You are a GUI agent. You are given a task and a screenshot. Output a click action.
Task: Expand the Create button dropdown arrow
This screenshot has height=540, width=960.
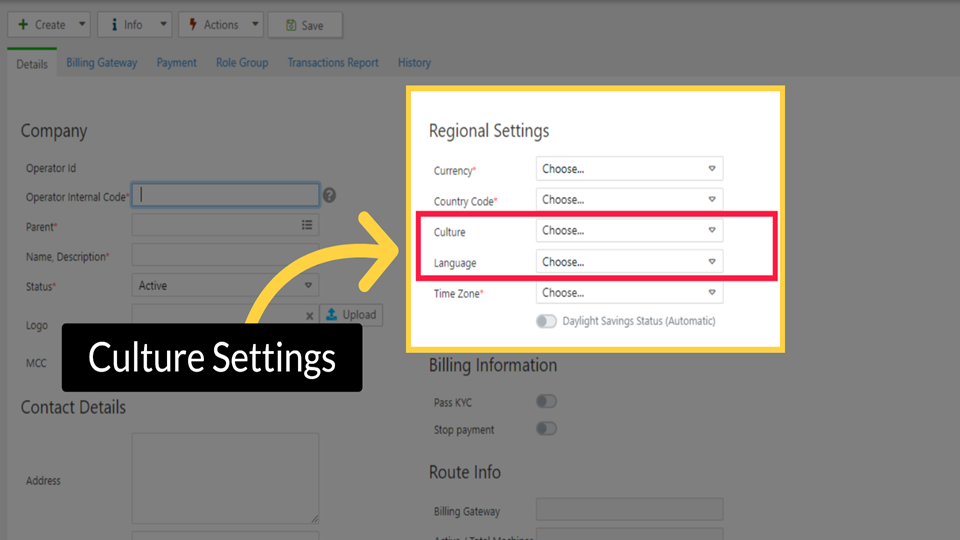(81, 25)
